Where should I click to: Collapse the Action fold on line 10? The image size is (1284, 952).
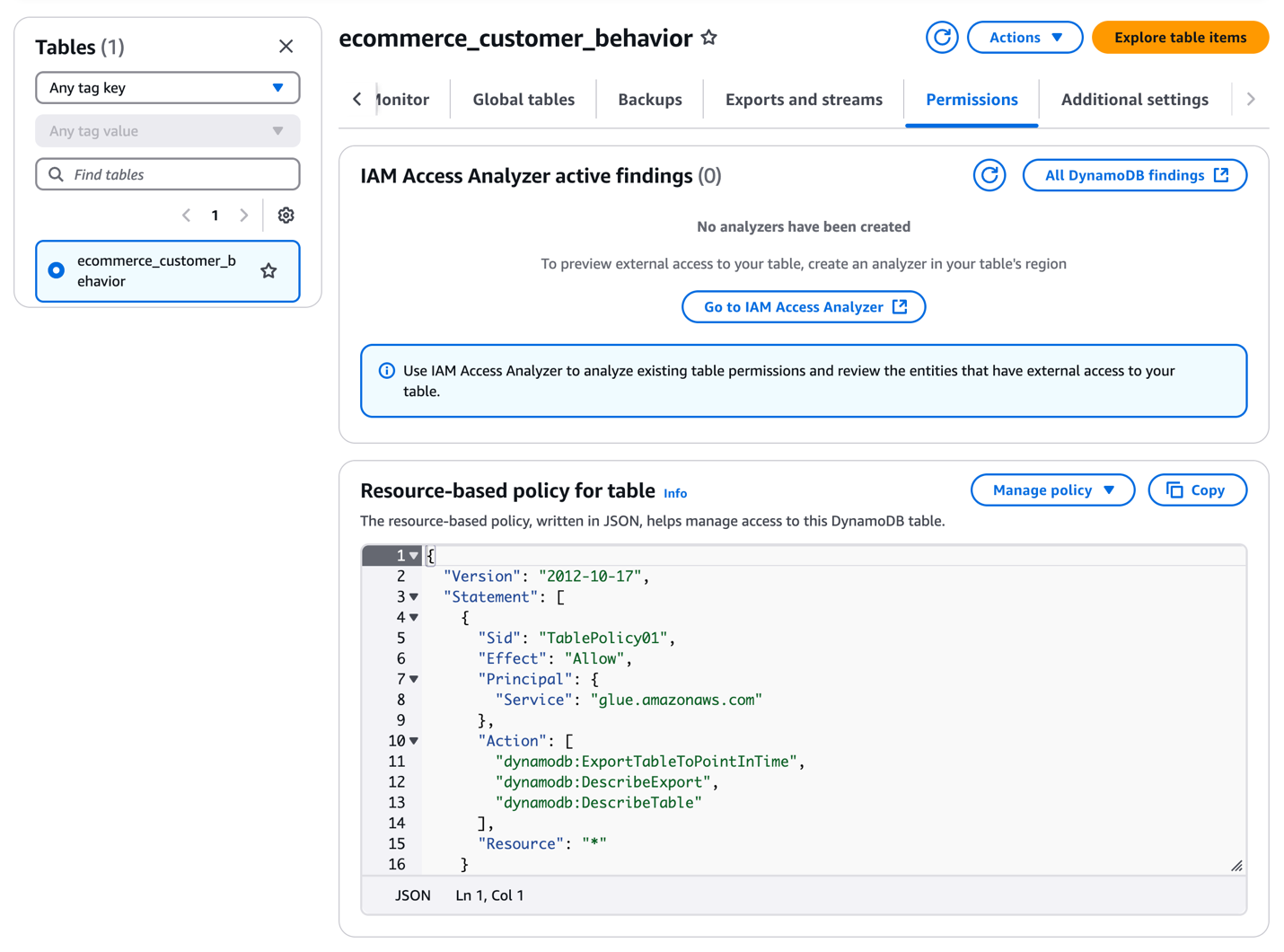tap(414, 742)
